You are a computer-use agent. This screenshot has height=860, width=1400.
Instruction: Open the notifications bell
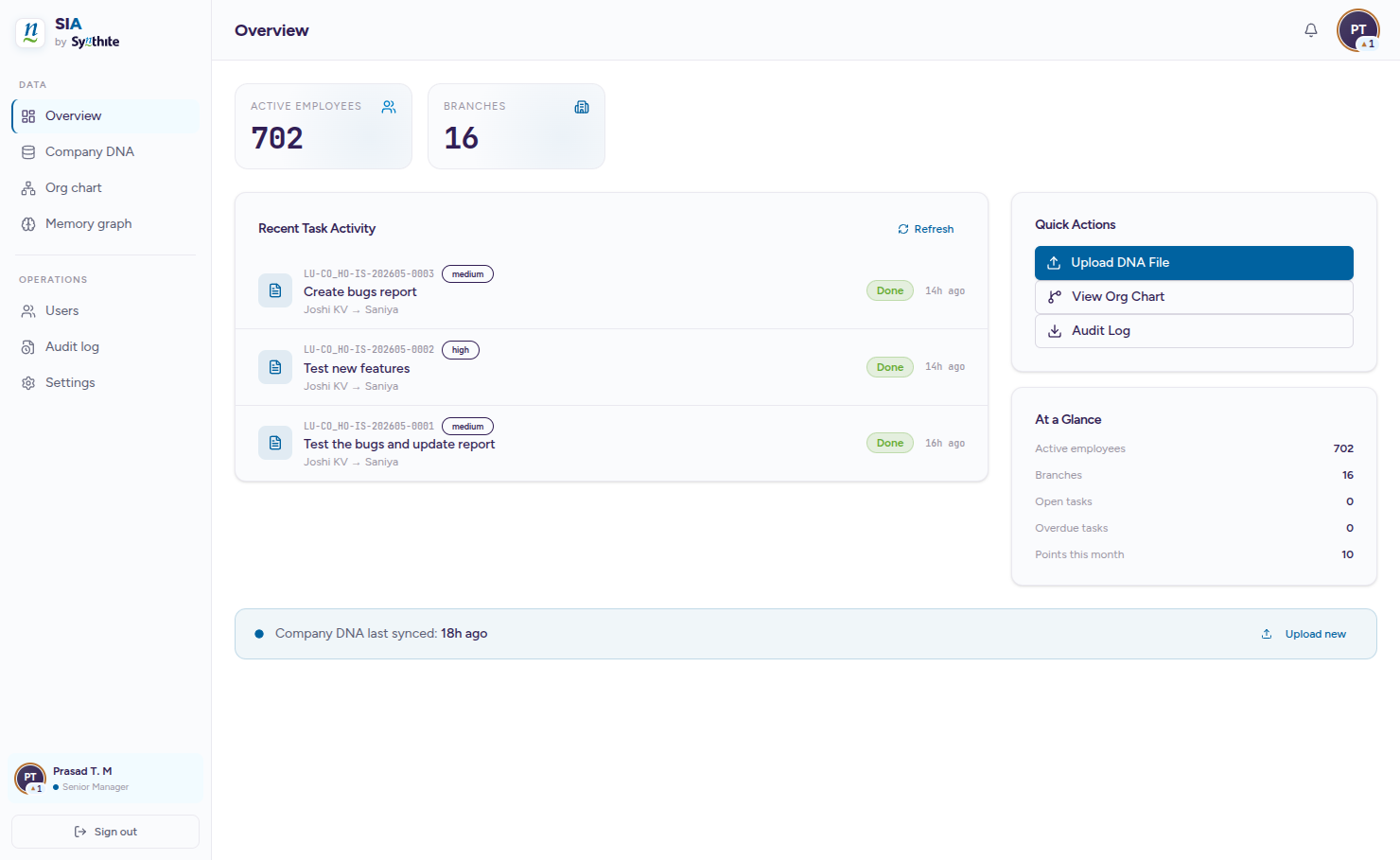tap(1311, 30)
